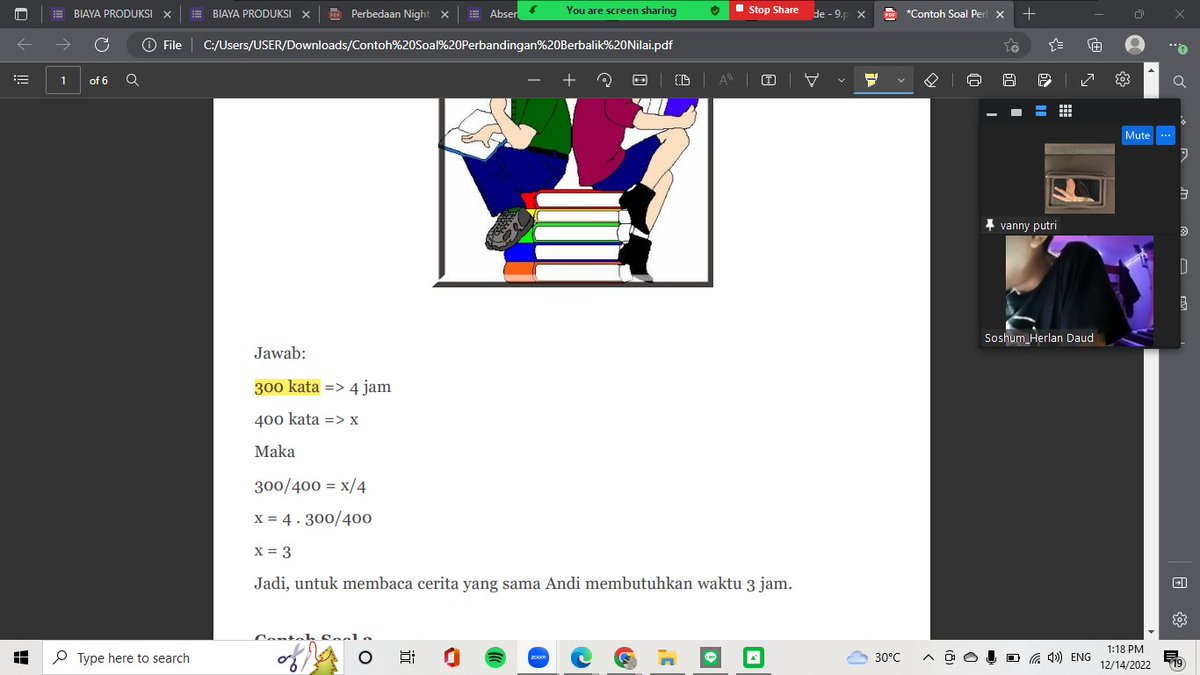Switch Zoom panel to single video view
This screenshot has width=1200, height=675.
(x=1016, y=112)
